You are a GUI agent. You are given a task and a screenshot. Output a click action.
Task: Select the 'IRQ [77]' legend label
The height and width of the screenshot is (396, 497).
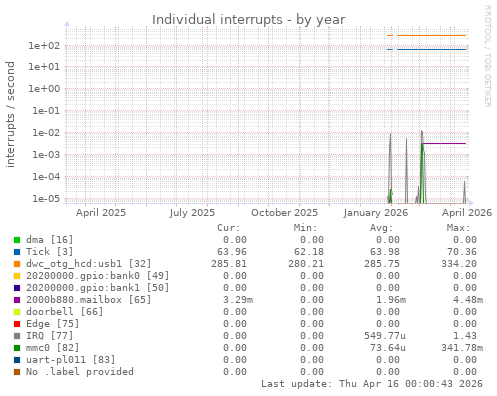tap(49, 336)
